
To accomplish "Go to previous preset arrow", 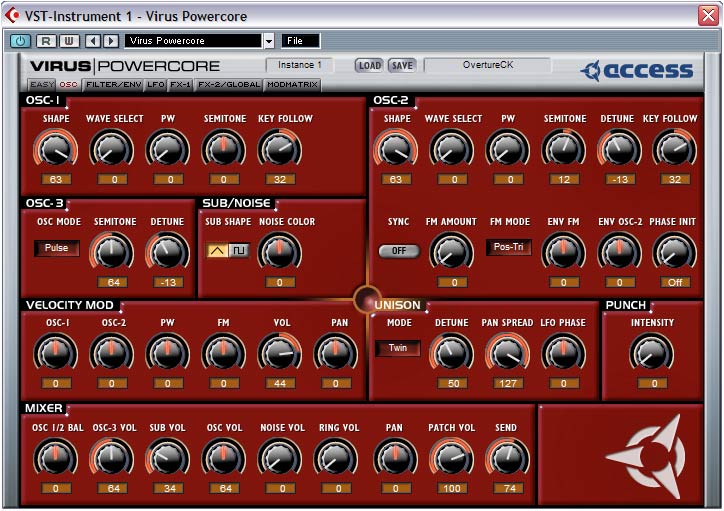I will coord(92,41).
